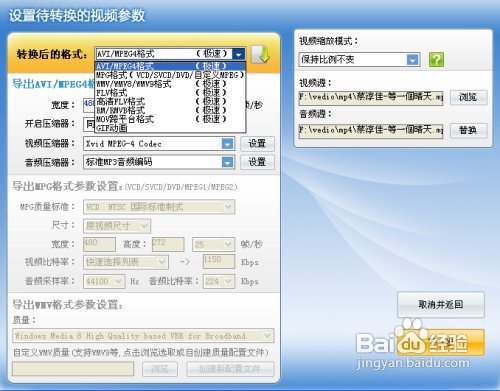The height and width of the screenshot is (391, 500).
Task: Click the 音频源 file path field
Action: 371,130
